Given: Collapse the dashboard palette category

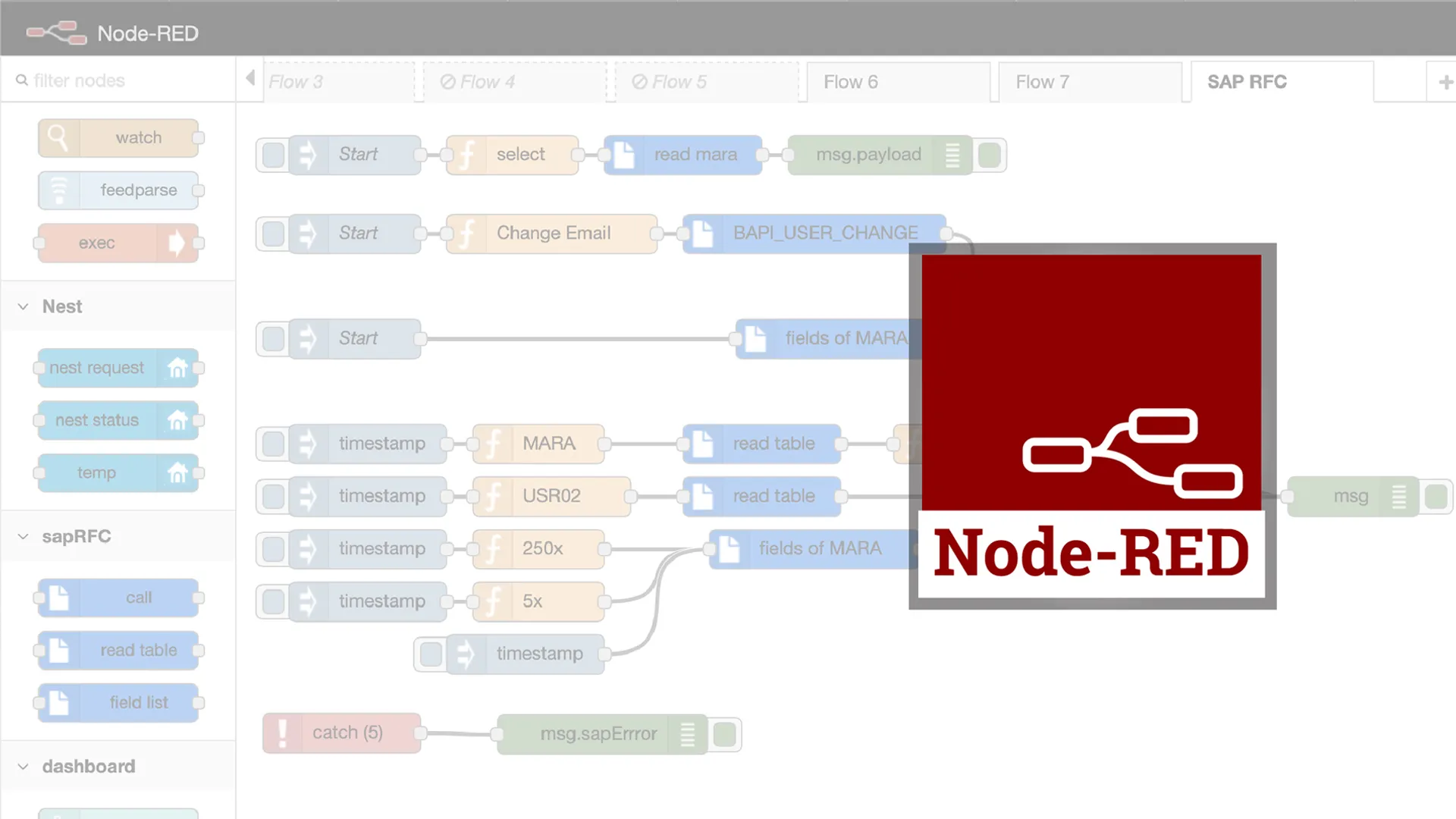Looking at the screenshot, I should pos(24,767).
